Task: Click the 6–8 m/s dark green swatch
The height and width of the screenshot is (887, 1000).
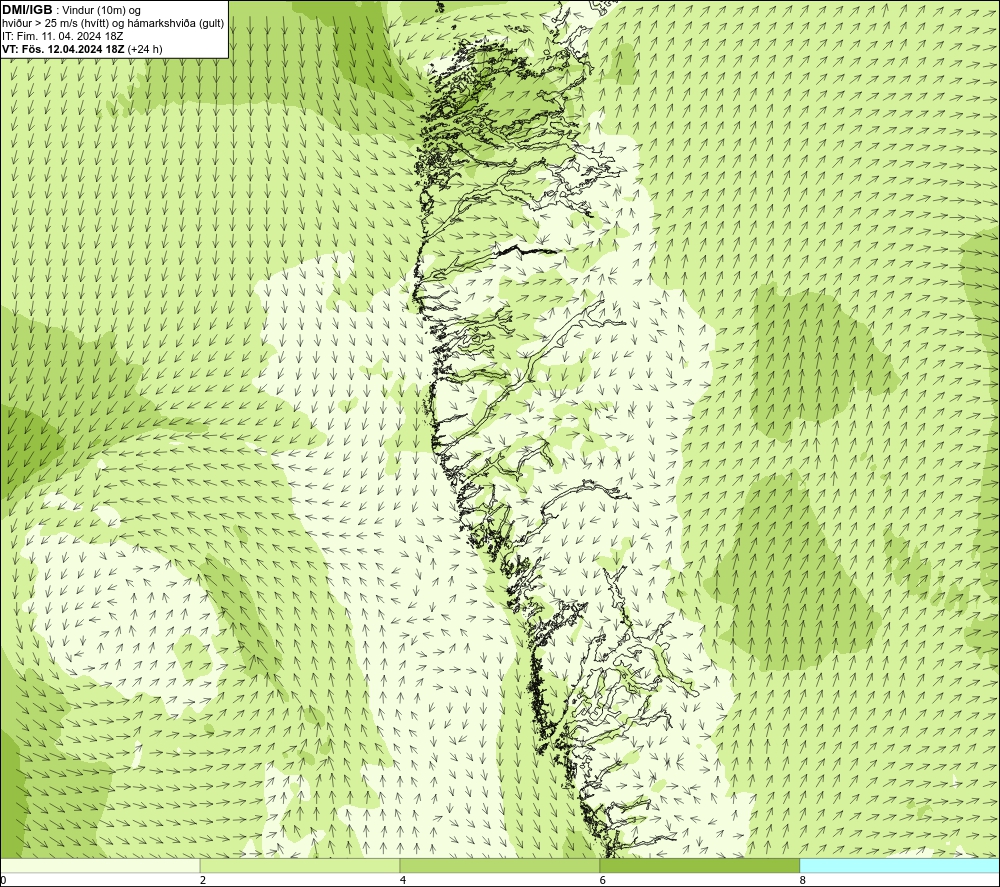Action: click(x=700, y=865)
